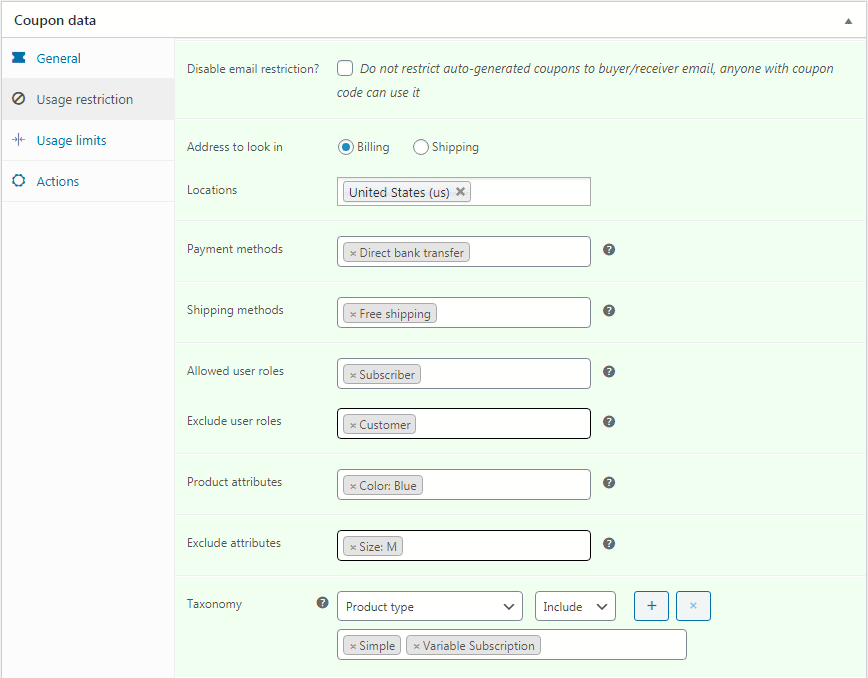Click the Usage limits arrows icon

19,139
